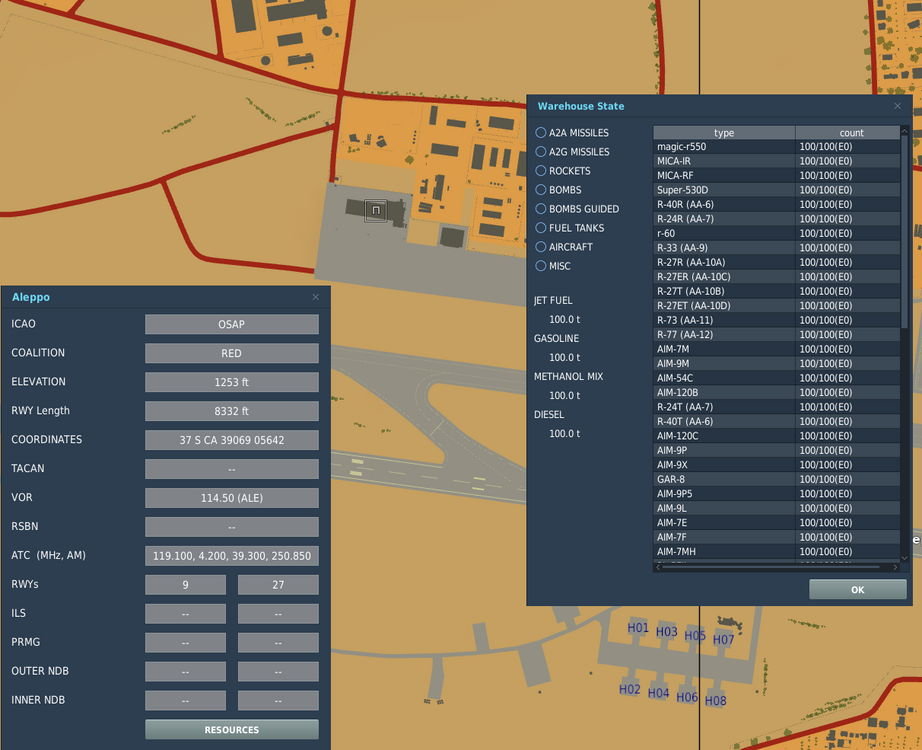Screen dimensions: 922x750
Task: Sort the table by the type column header
Action: pos(724,133)
